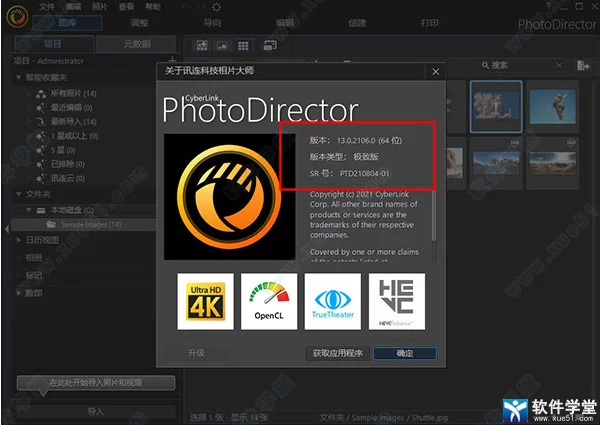Screen dimensions: 600x425
Task: Select the 项目 panel tab
Action: (54, 44)
